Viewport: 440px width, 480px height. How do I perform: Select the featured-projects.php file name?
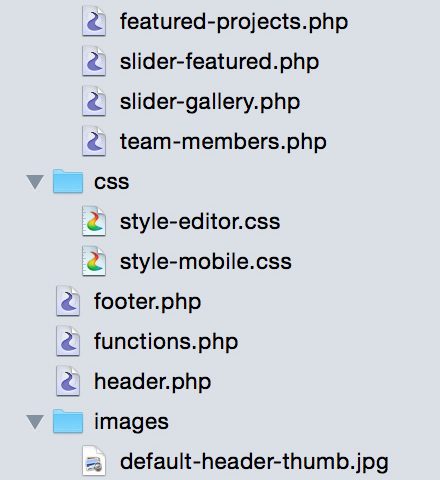(234, 23)
